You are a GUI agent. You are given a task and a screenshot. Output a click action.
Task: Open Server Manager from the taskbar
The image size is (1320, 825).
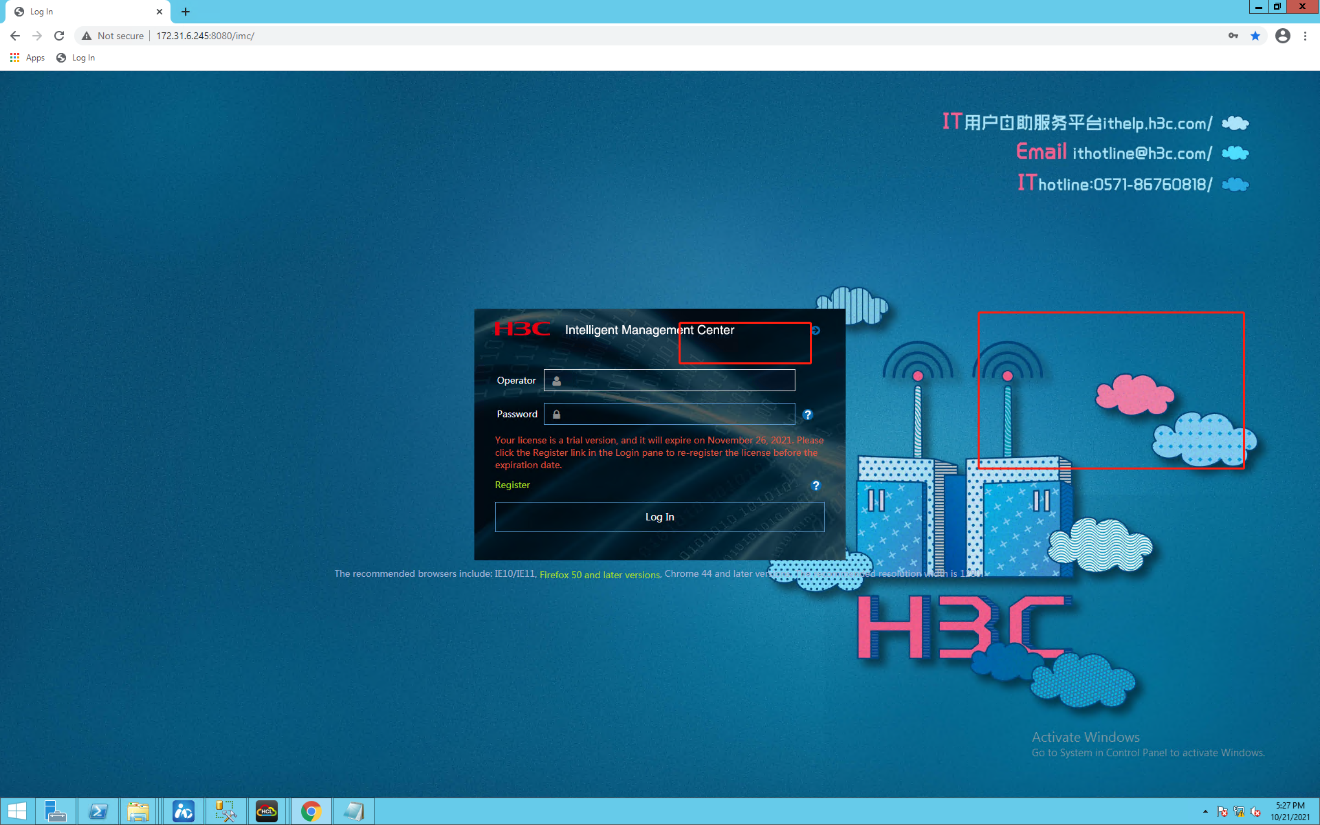(56, 811)
